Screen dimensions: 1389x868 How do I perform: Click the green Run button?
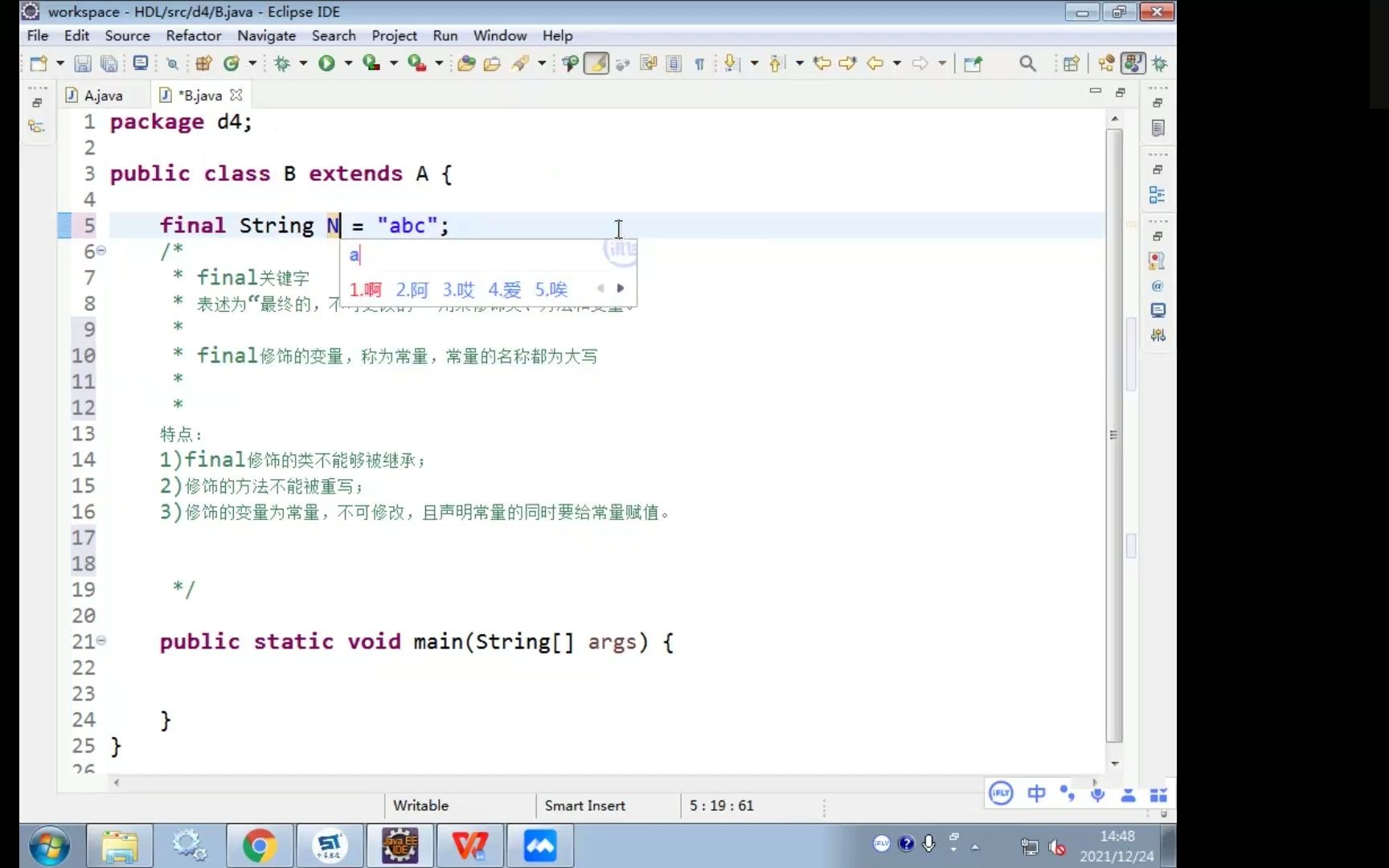click(326, 63)
